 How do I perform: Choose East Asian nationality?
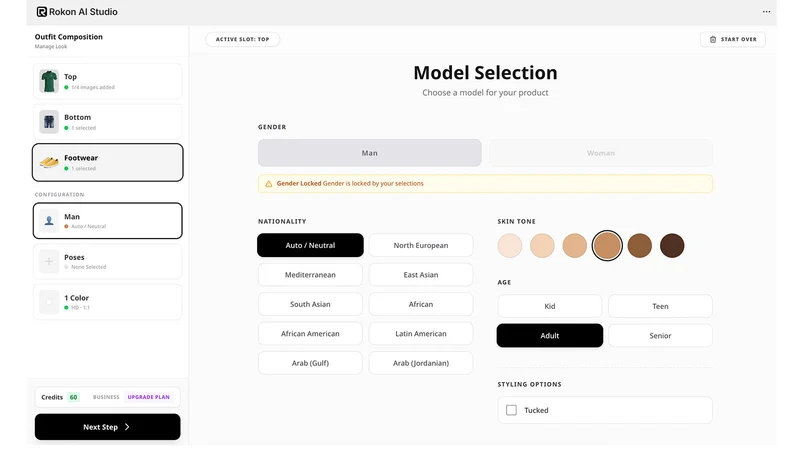tap(421, 275)
